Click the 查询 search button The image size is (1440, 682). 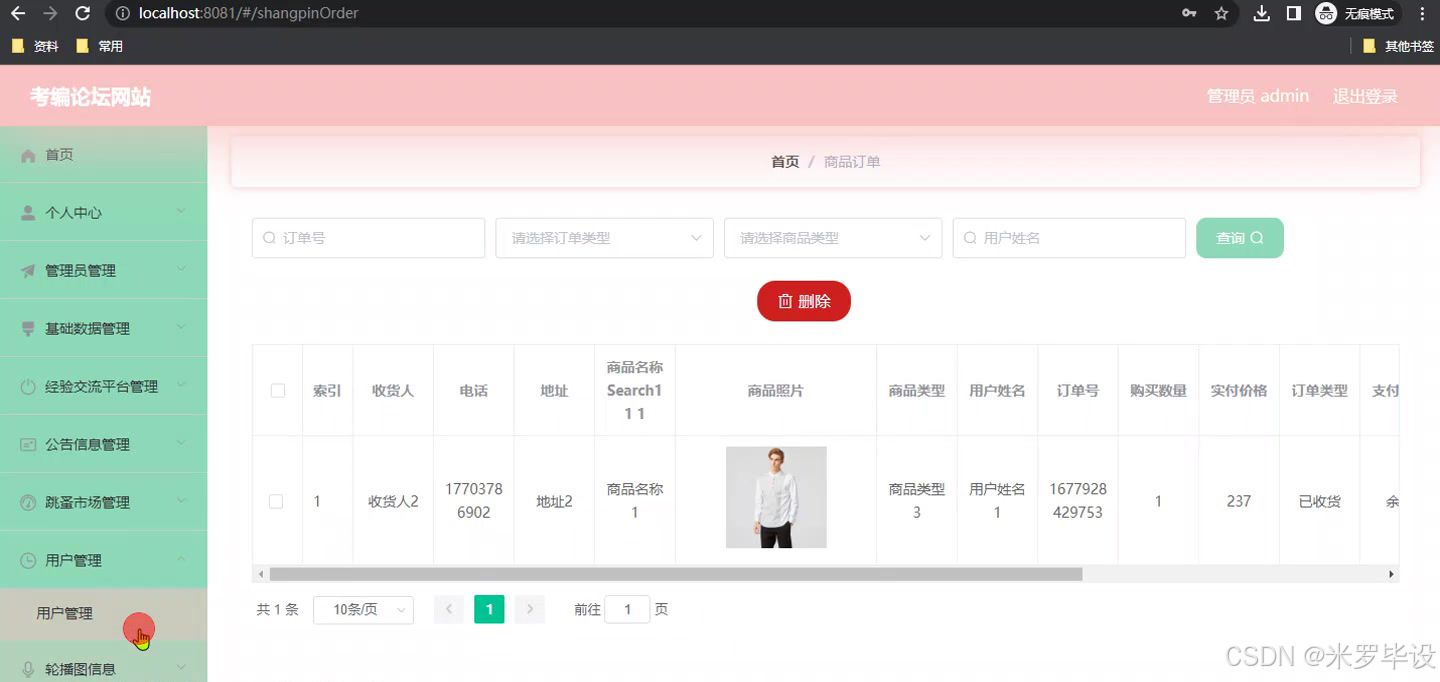pyautogui.click(x=1239, y=237)
